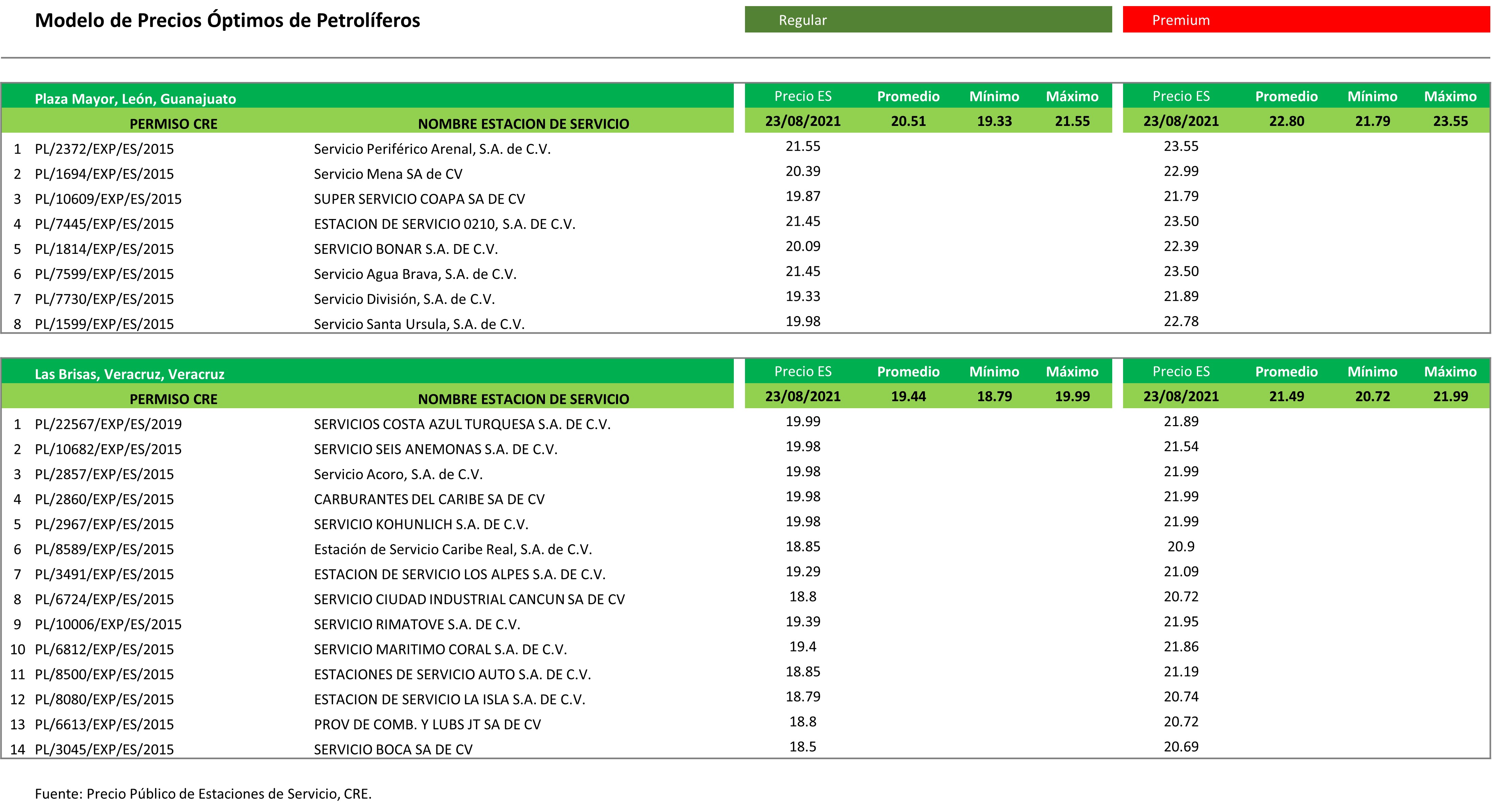This screenshot has width=1492, height=812.
Task: Select SUPER SERVICIO COAPA SA DE CV
Action: pyautogui.click(x=419, y=199)
